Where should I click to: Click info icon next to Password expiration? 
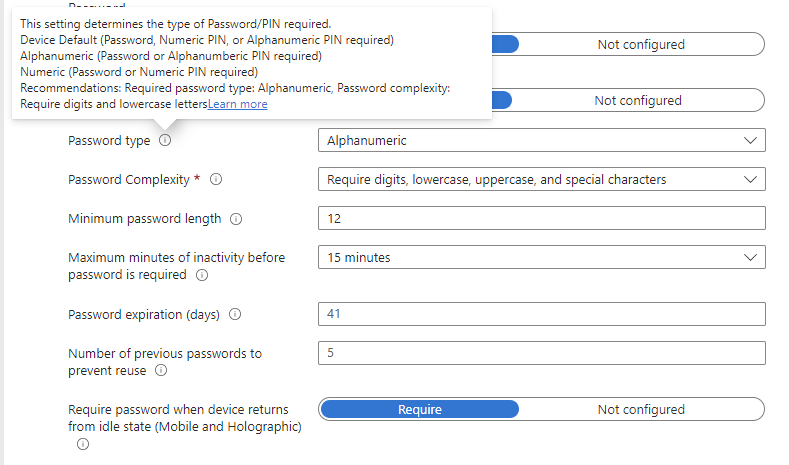click(x=235, y=314)
